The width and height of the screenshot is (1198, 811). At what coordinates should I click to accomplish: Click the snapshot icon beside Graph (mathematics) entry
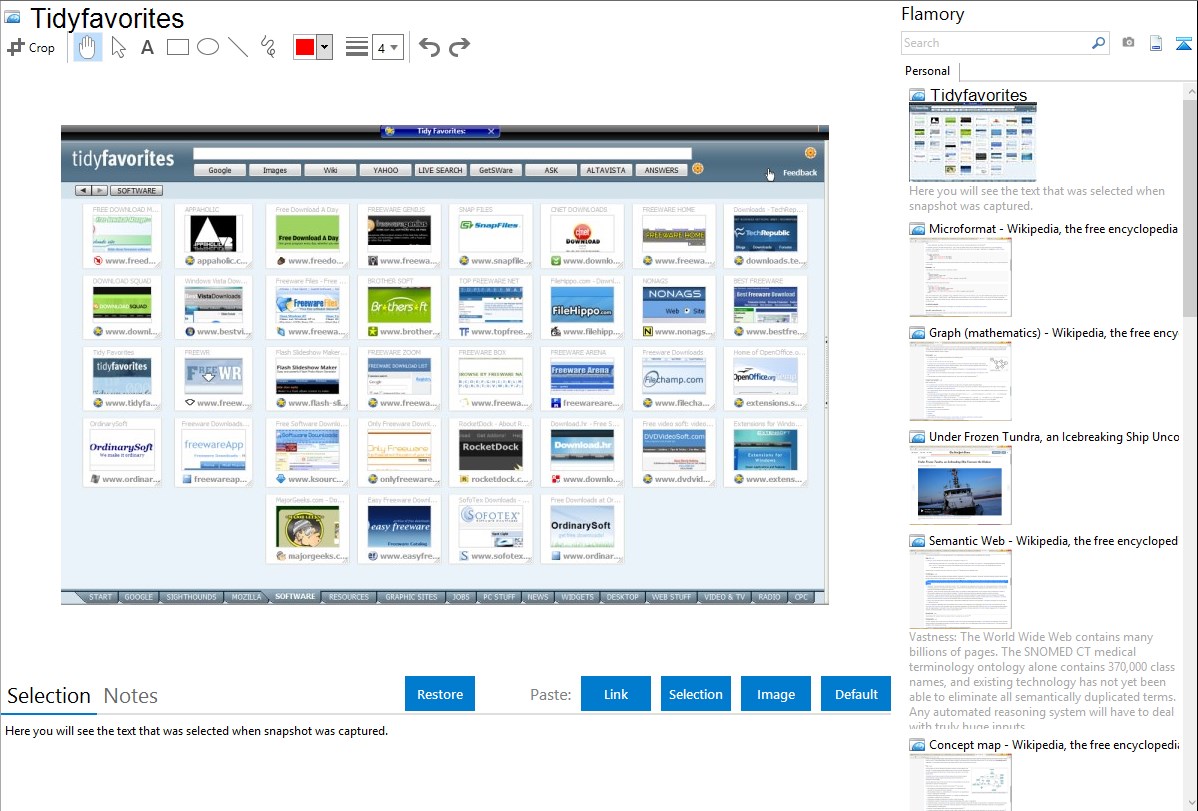(x=917, y=333)
